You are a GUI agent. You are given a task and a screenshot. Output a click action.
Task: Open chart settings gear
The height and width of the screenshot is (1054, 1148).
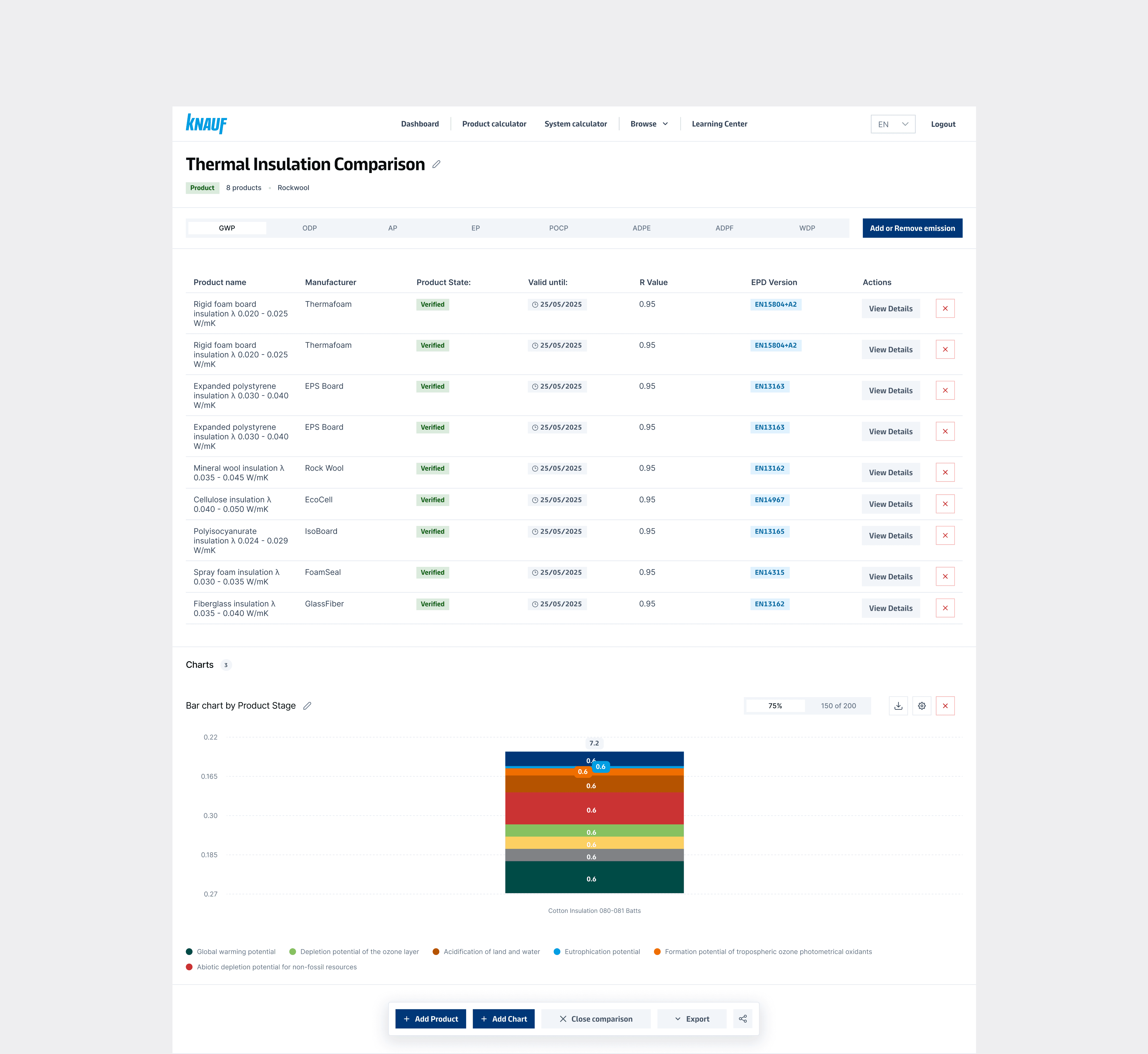[922, 706]
